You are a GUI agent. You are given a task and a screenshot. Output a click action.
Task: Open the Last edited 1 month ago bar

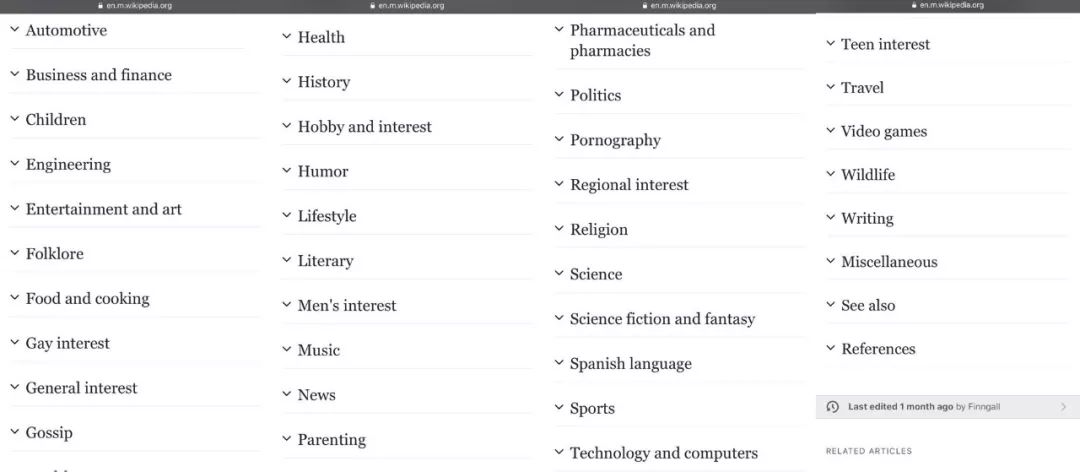coord(948,407)
